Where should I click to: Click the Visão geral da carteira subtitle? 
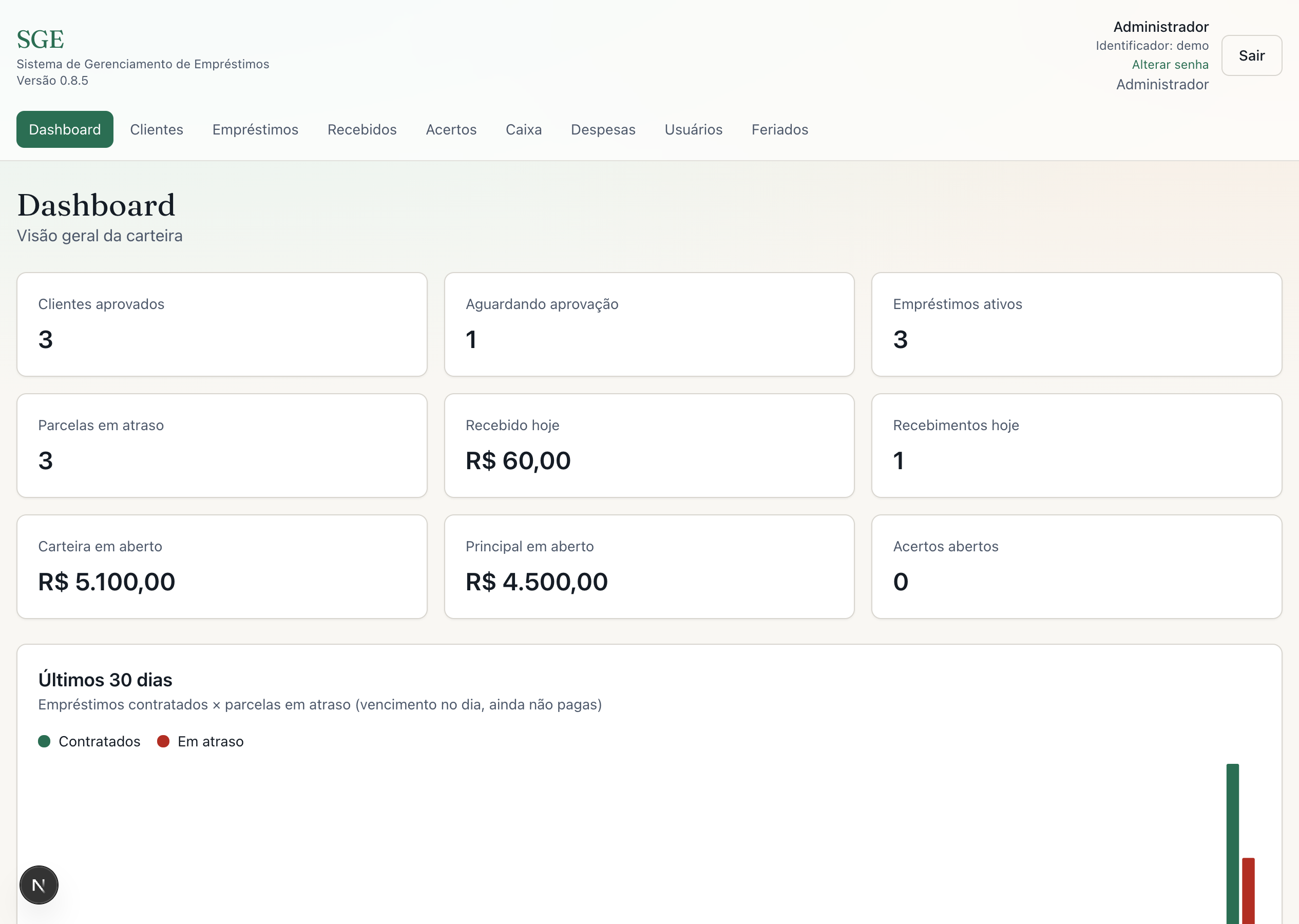[100, 236]
